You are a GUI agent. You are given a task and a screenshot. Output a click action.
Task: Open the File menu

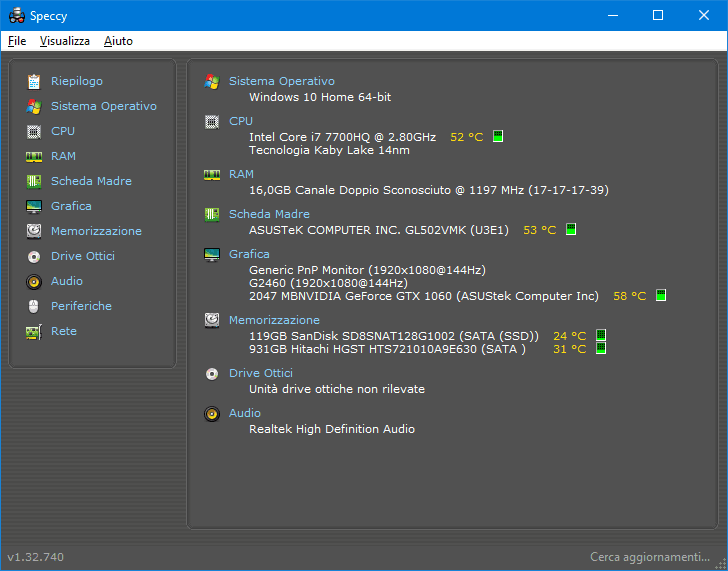point(17,41)
